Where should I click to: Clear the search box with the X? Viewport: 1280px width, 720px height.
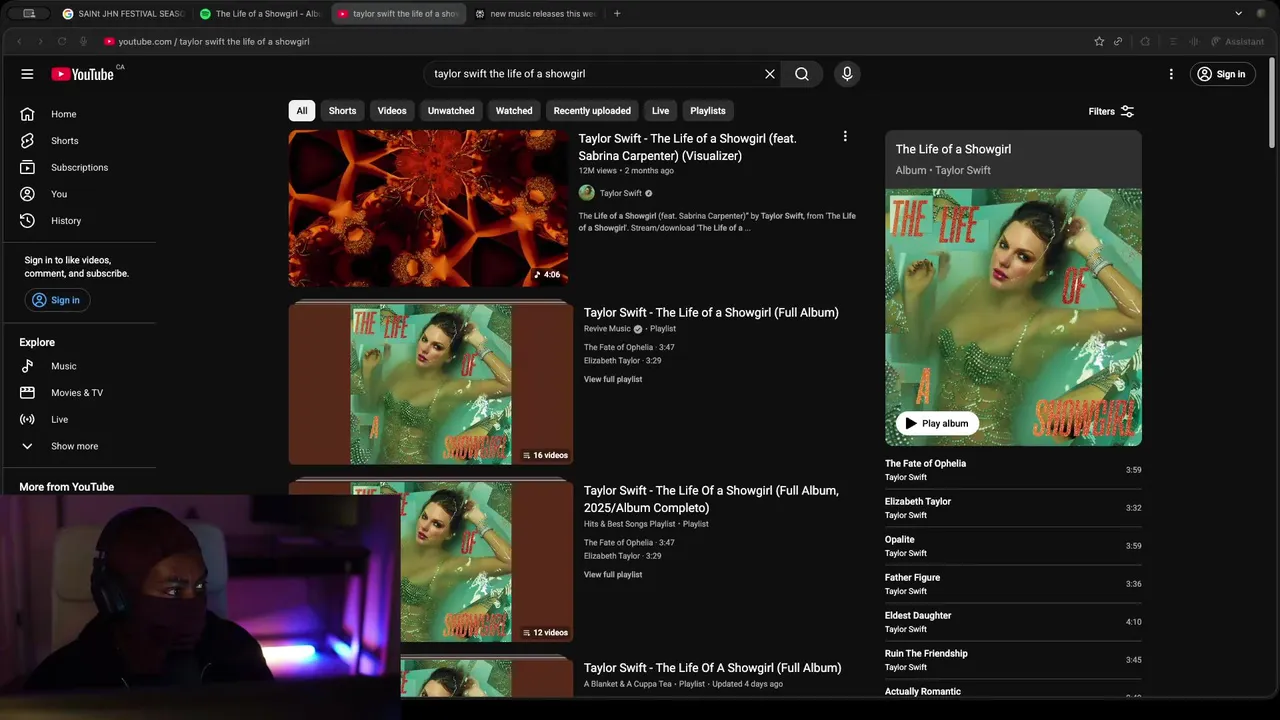pyautogui.click(x=770, y=74)
